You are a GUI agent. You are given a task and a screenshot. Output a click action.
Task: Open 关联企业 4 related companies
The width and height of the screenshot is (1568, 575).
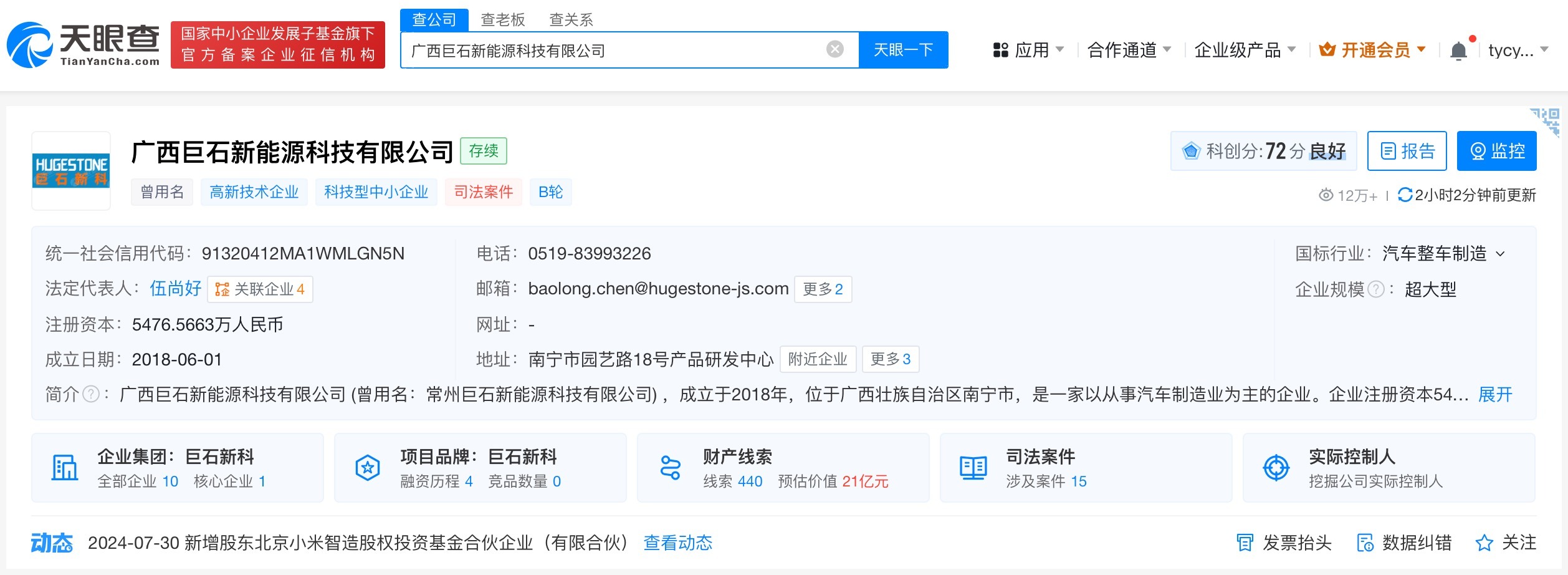[260, 289]
